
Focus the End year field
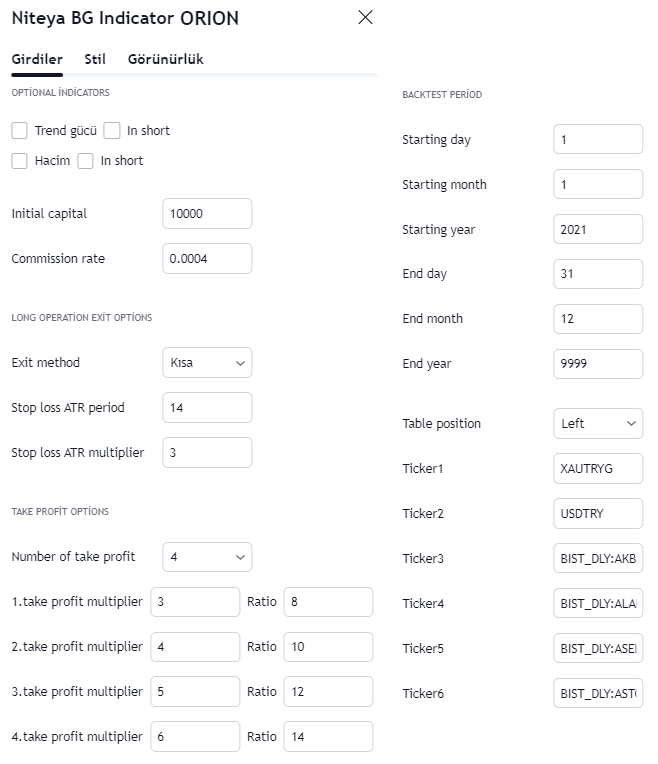(x=598, y=363)
